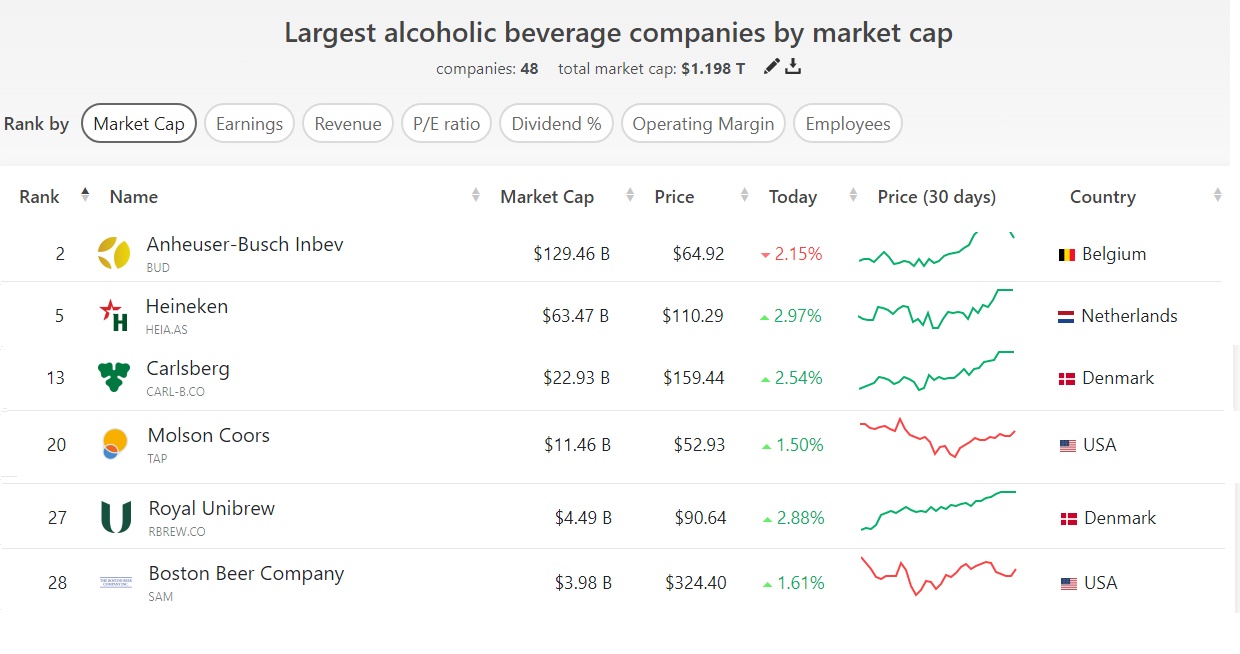Sort by Price column arrows
The width and height of the screenshot is (1240, 654).
point(744,196)
